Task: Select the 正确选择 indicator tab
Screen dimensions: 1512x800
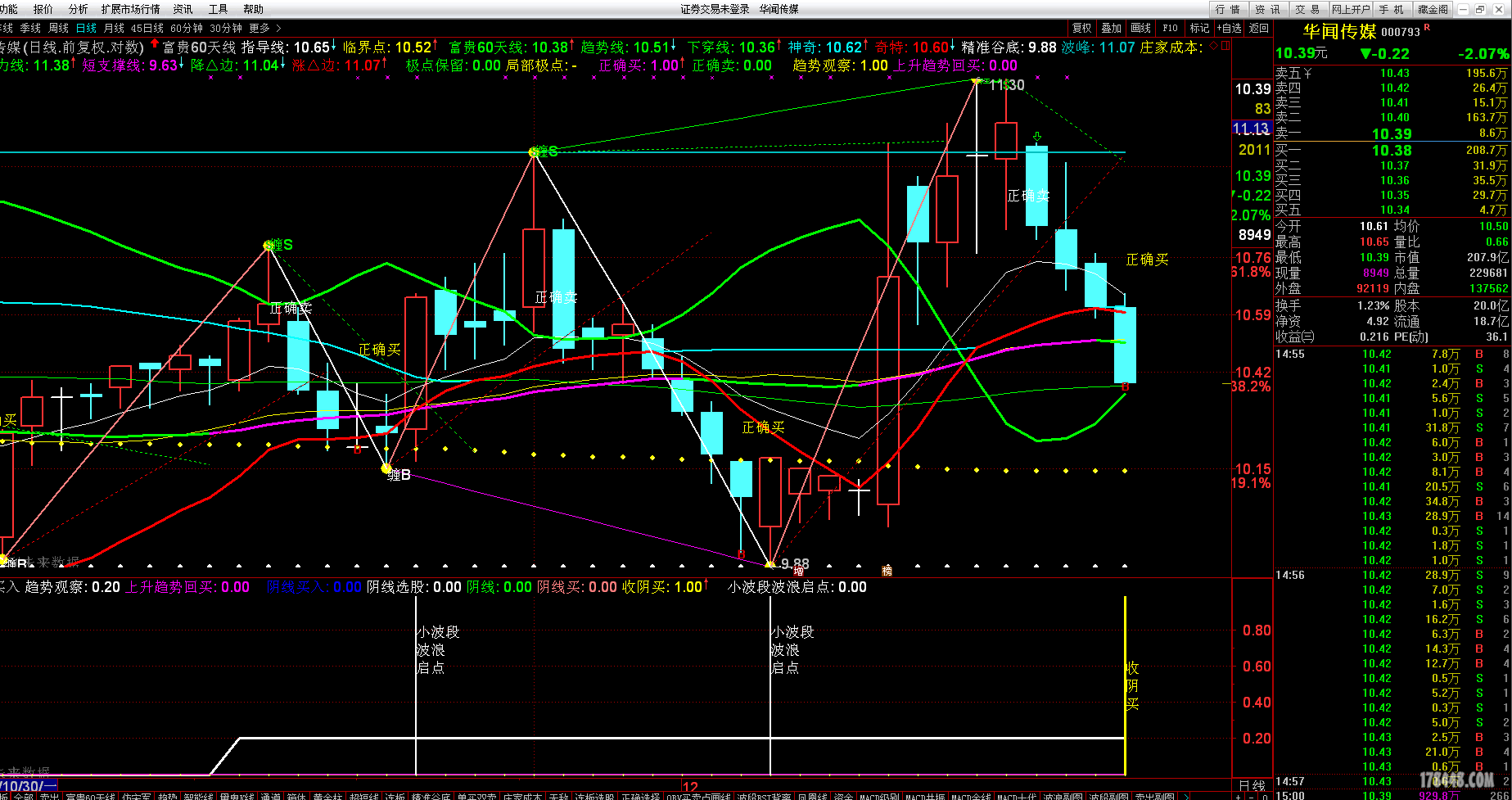Action: [x=640, y=795]
